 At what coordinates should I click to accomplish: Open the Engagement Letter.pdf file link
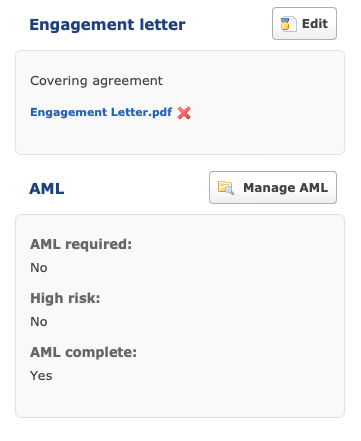tap(101, 112)
